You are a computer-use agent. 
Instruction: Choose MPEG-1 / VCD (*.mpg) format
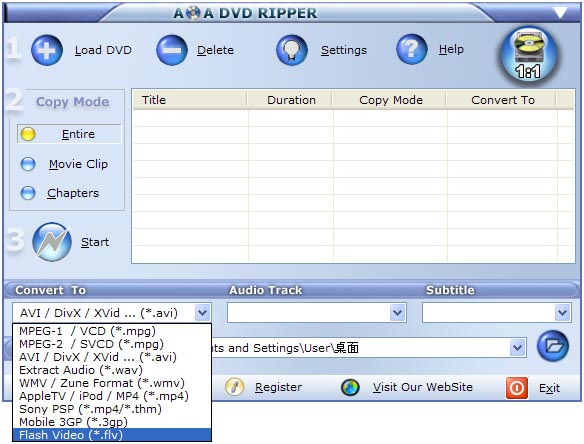(112, 331)
